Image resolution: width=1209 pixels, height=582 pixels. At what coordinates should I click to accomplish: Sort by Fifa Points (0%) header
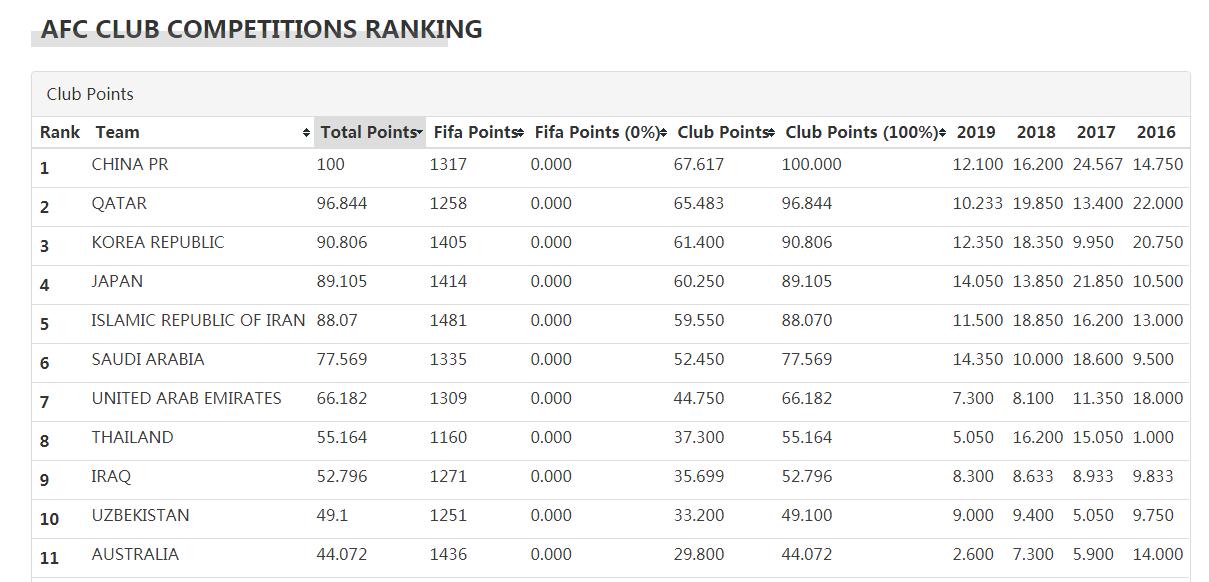[599, 132]
